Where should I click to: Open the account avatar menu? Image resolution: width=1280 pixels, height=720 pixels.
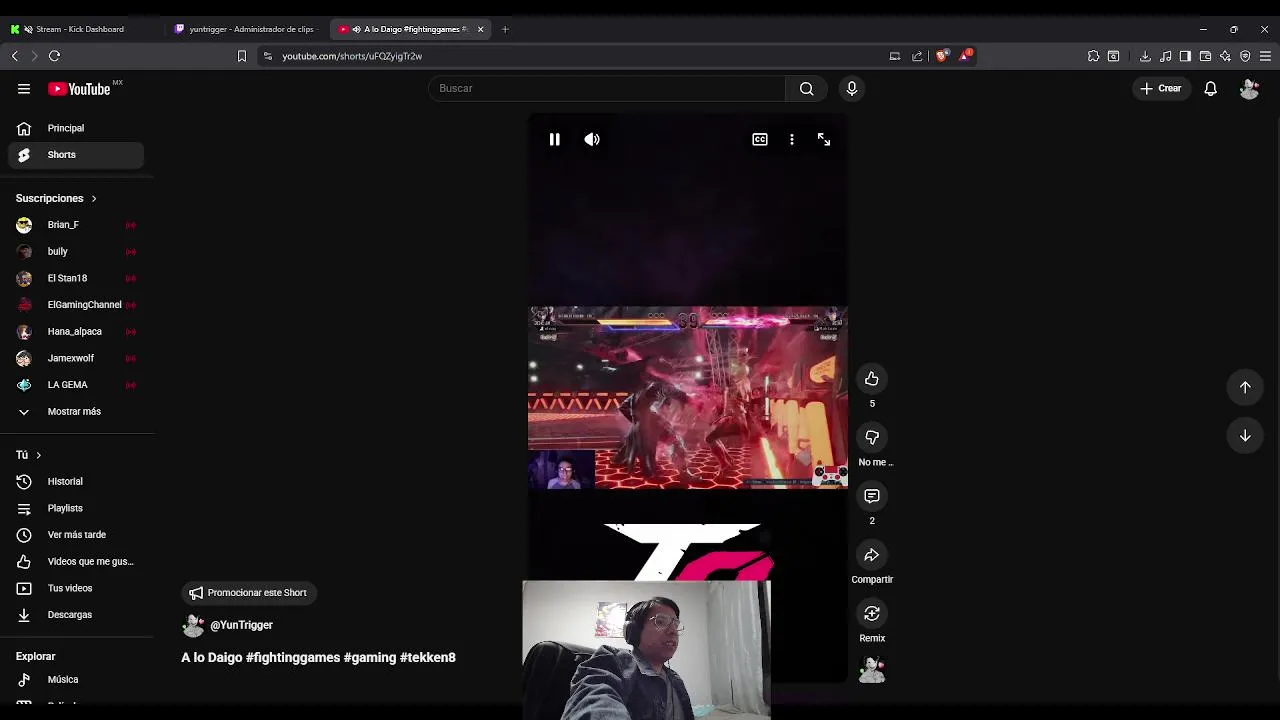click(x=1249, y=89)
